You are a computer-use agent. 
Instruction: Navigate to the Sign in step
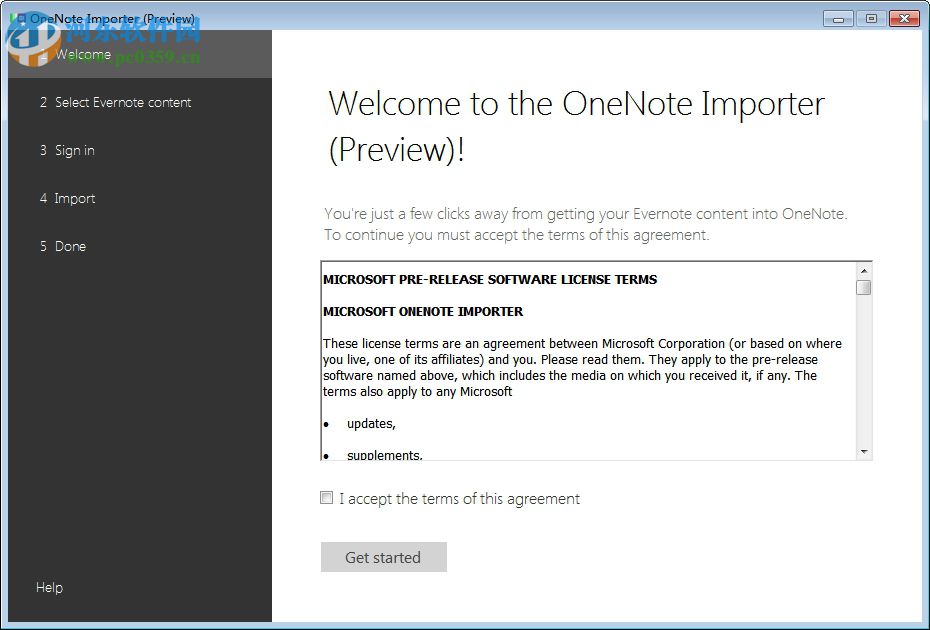(x=74, y=150)
